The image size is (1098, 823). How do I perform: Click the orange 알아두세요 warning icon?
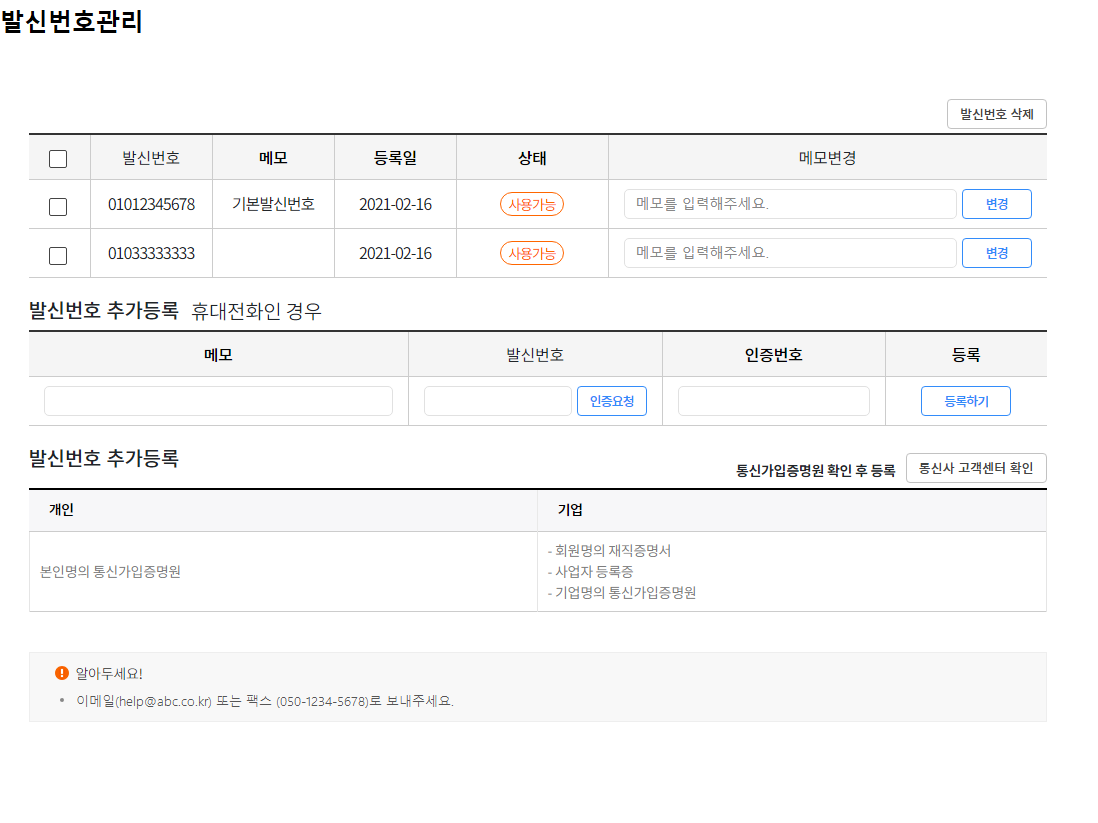[x=62, y=673]
